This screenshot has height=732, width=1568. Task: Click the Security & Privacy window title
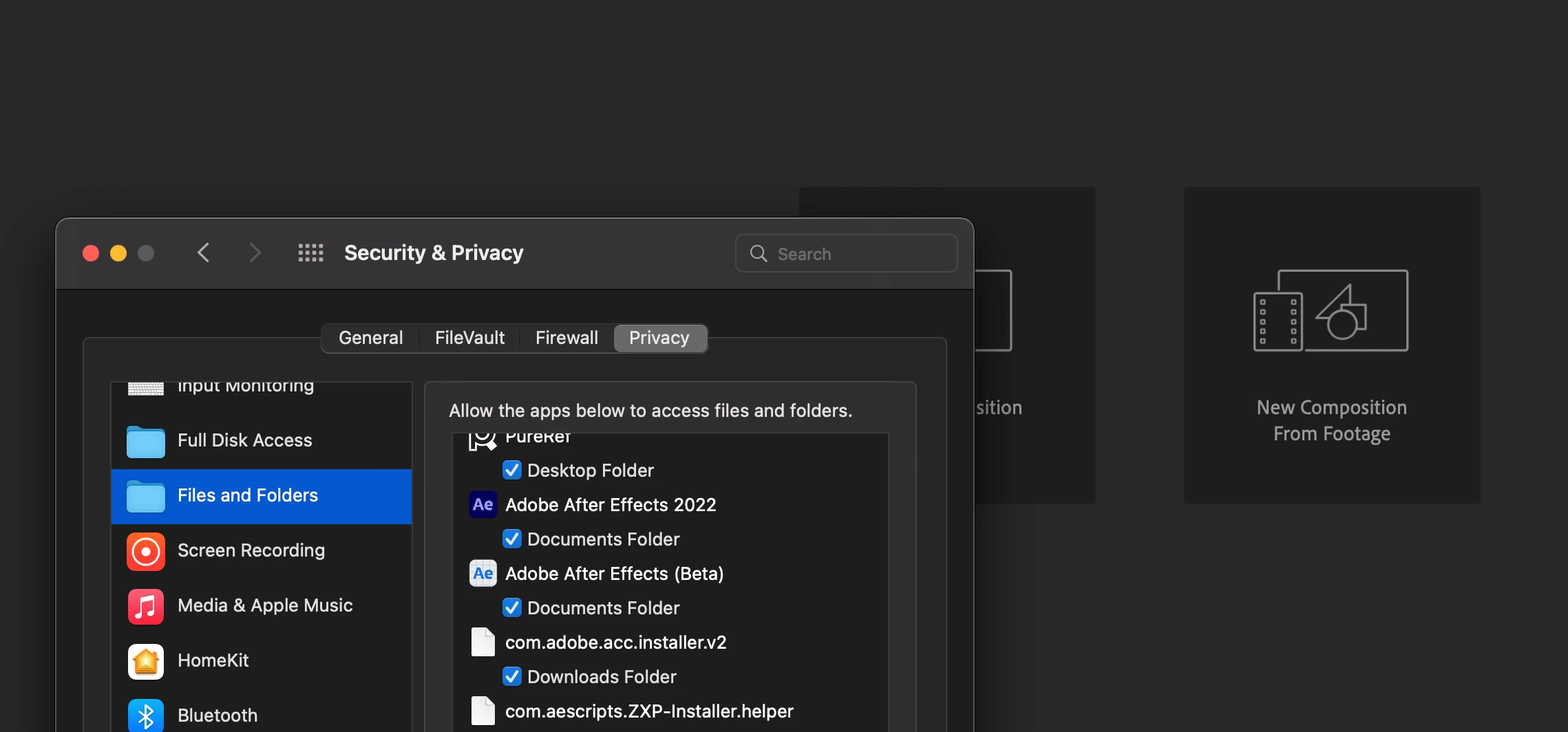coord(434,252)
